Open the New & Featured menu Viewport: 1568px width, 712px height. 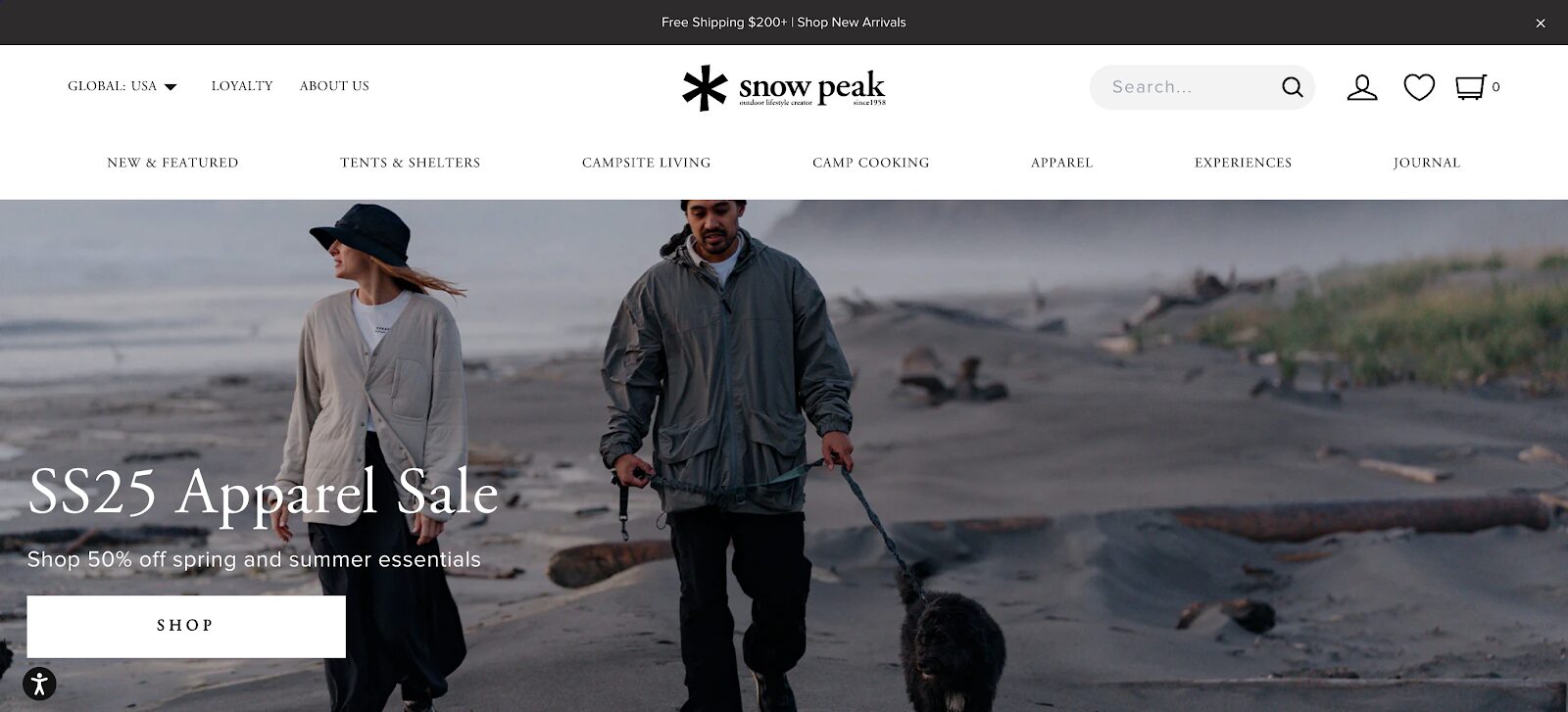[172, 163]
